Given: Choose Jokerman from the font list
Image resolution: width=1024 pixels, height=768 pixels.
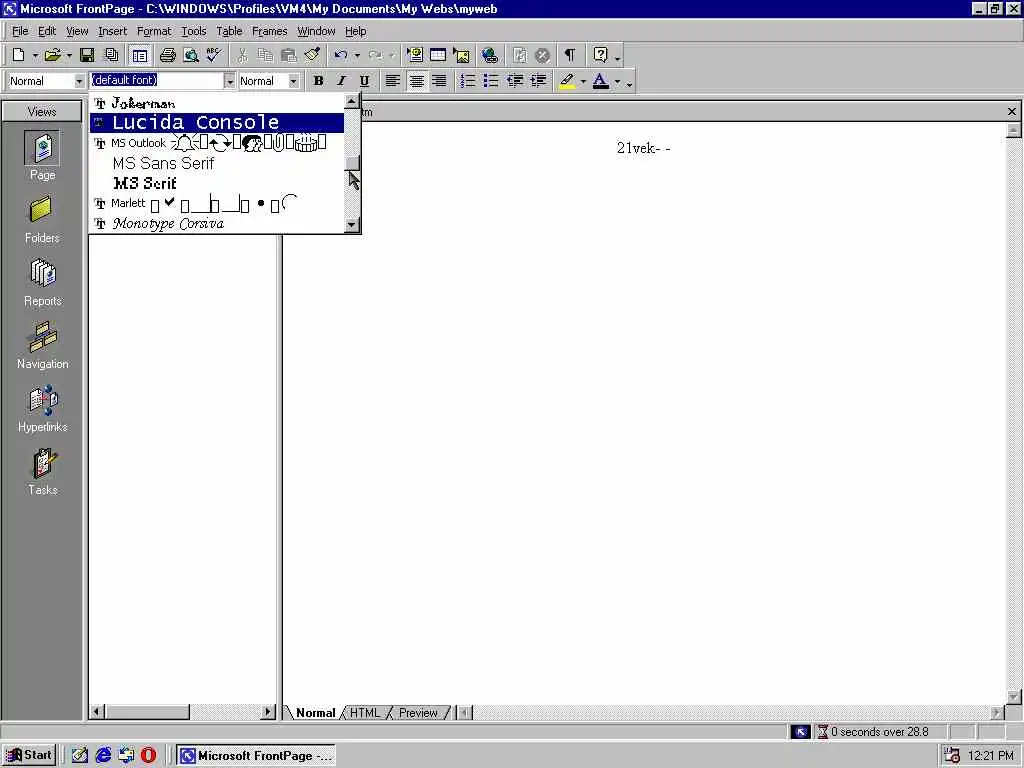Looking at the screenshot, I should (216, 103).
